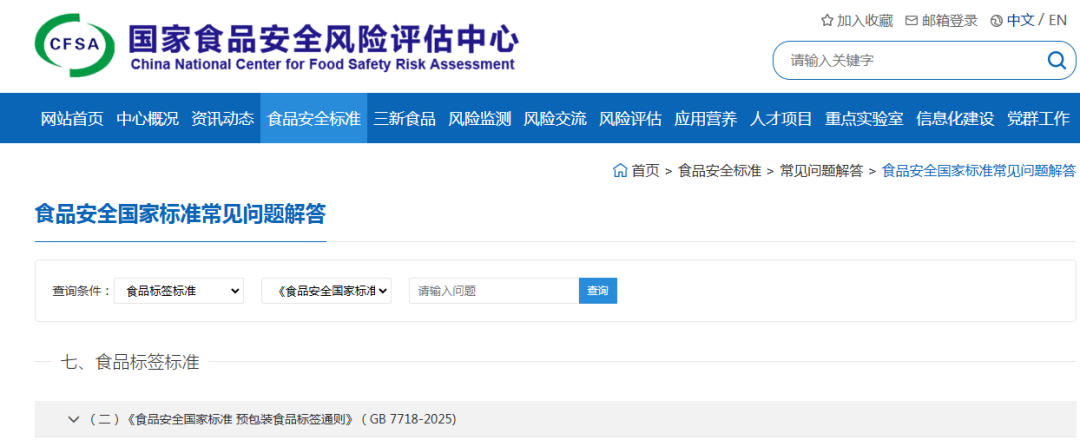Screen dimensions: 1080x440
Task: Click the envelope icon beside 邮箱登录
Action: click(x=911, y=21)
